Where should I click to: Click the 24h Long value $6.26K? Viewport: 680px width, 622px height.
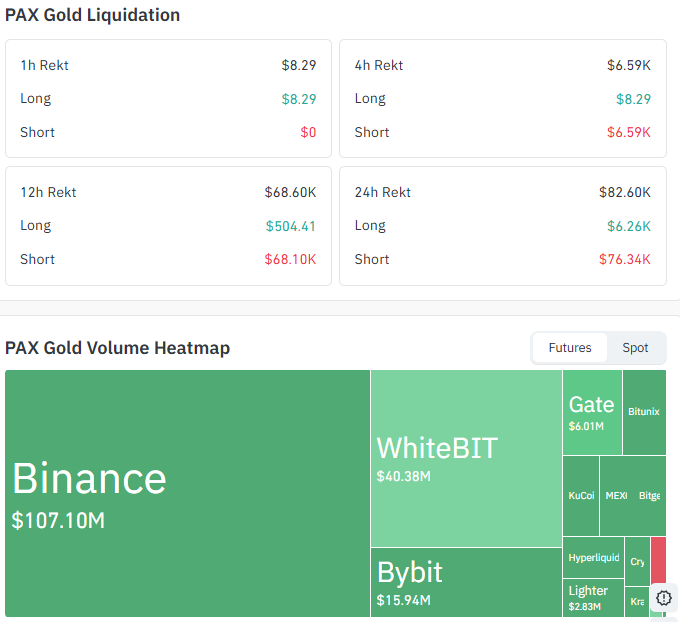click(628, 226)
